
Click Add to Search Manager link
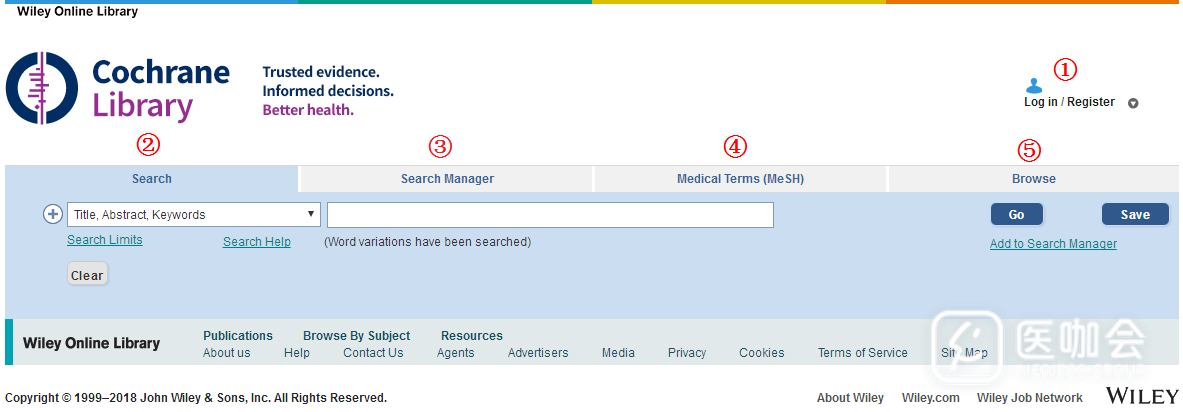point(1053,244)
